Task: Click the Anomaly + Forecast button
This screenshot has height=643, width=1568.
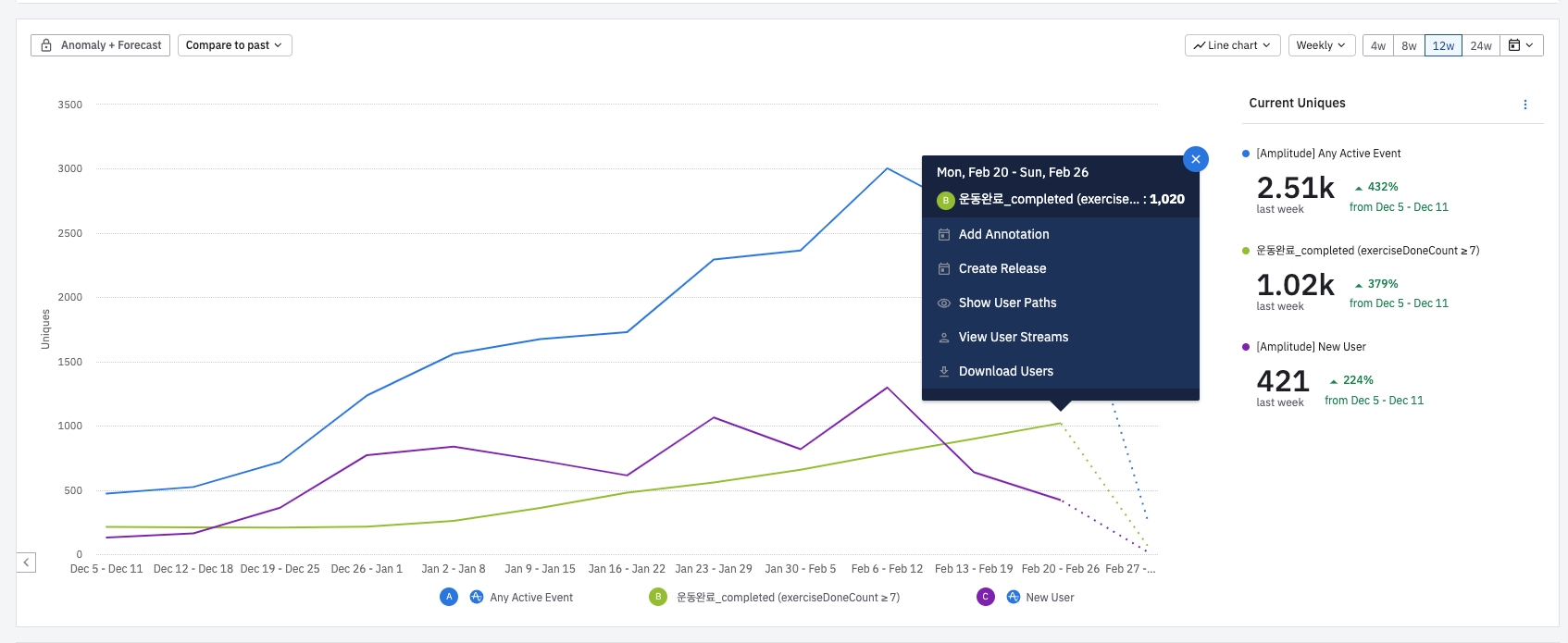Action: (101, 45)
